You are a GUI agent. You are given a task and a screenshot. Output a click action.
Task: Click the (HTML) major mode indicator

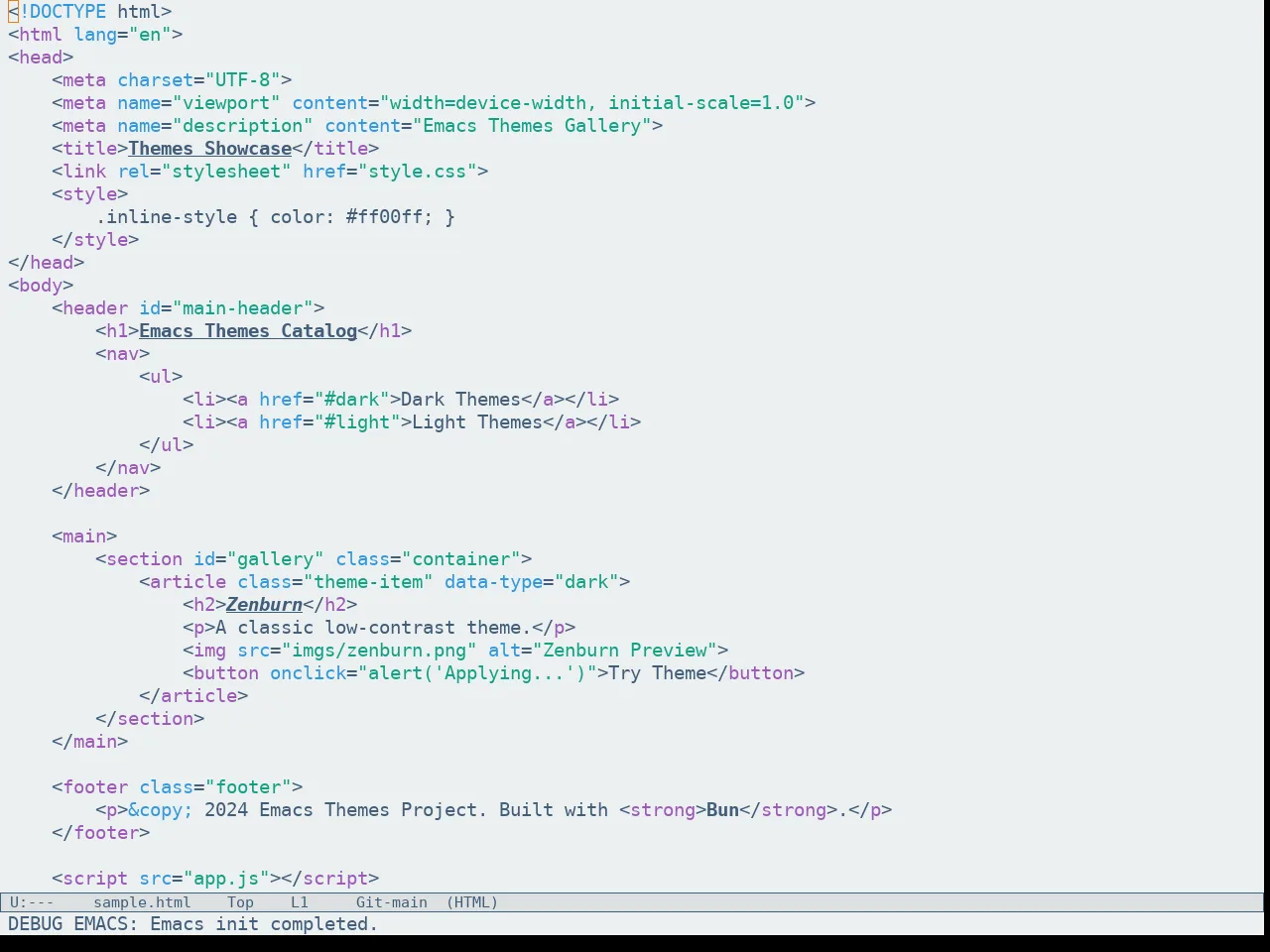(x=472, y=902)
